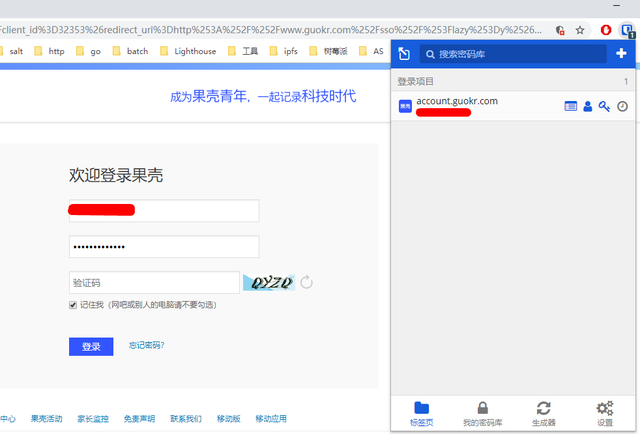Viewport: 640px width, 434px height.
Task: Open the 生成器 generator tab
Action: (x=543, y=414)
